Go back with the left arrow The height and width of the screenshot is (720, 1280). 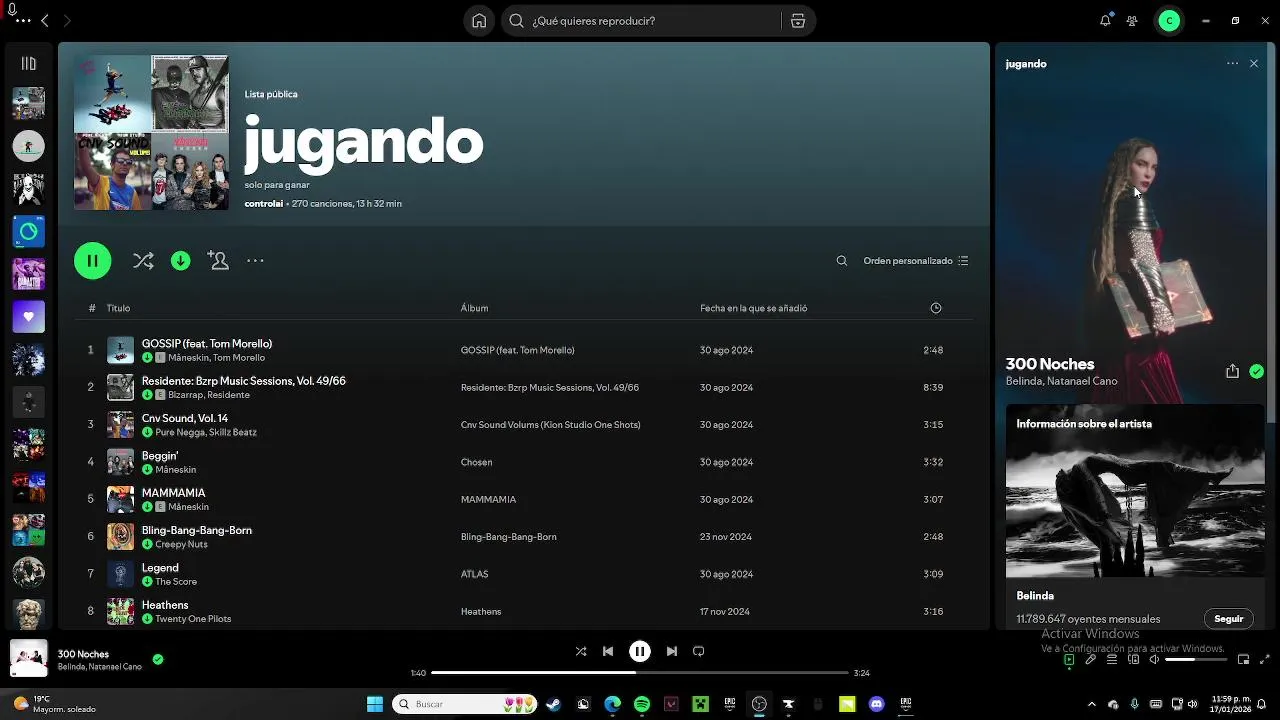click(44, 20)
